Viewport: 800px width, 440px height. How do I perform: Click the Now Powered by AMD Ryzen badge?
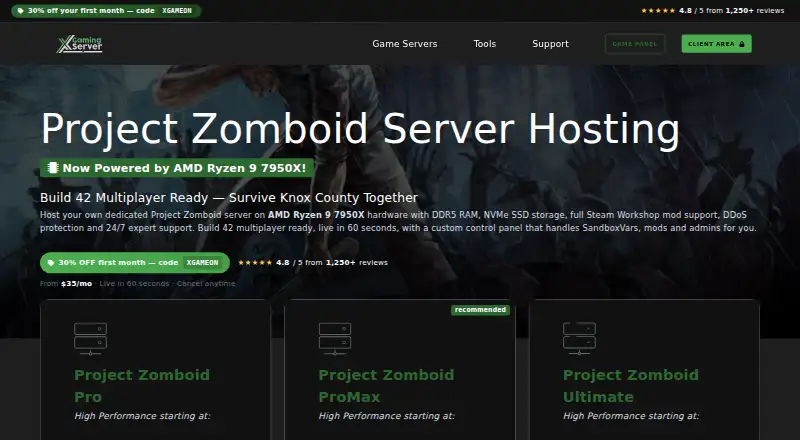pyautogui.click(x=177, y=168)
